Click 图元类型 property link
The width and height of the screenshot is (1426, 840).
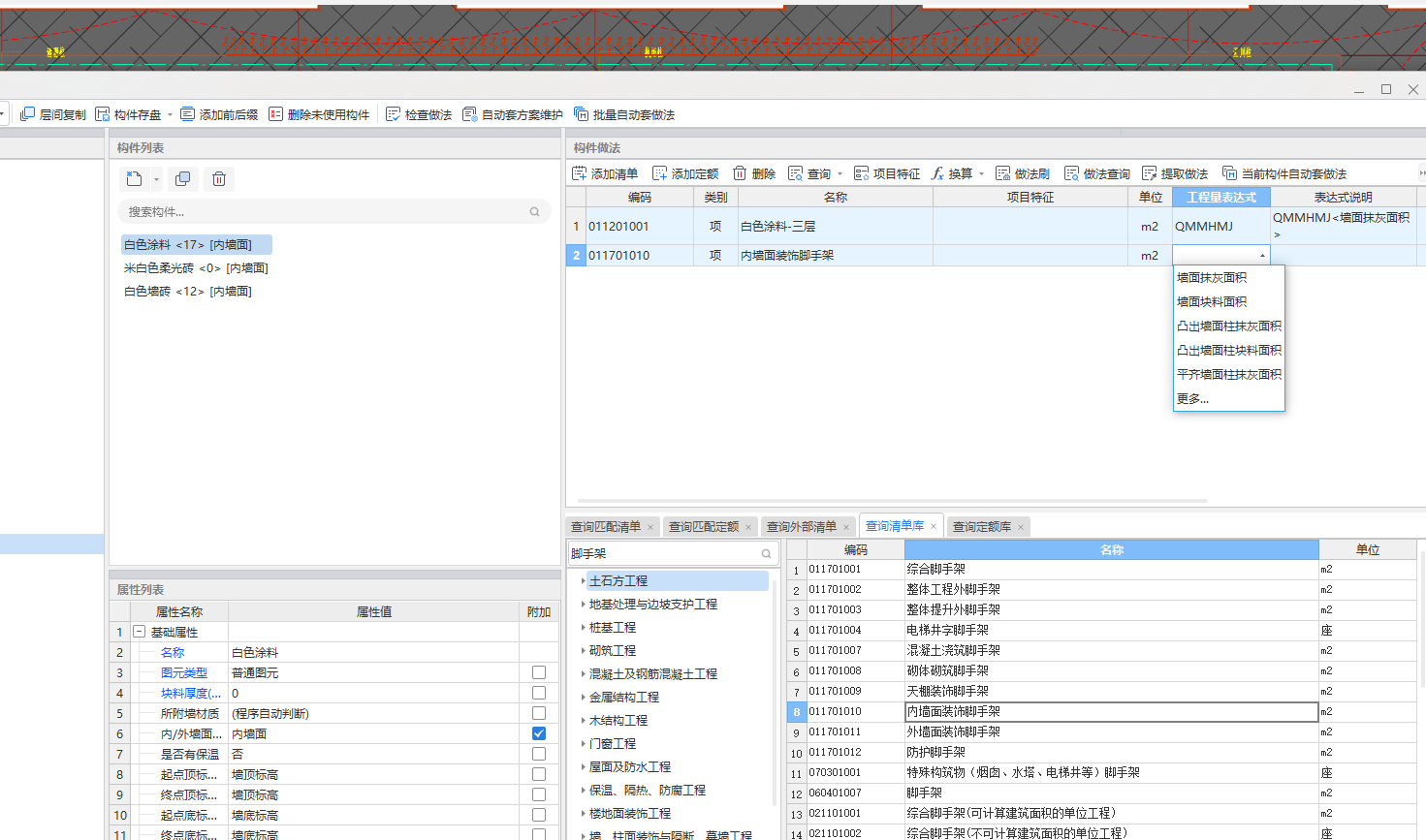[x=184, y=672]
